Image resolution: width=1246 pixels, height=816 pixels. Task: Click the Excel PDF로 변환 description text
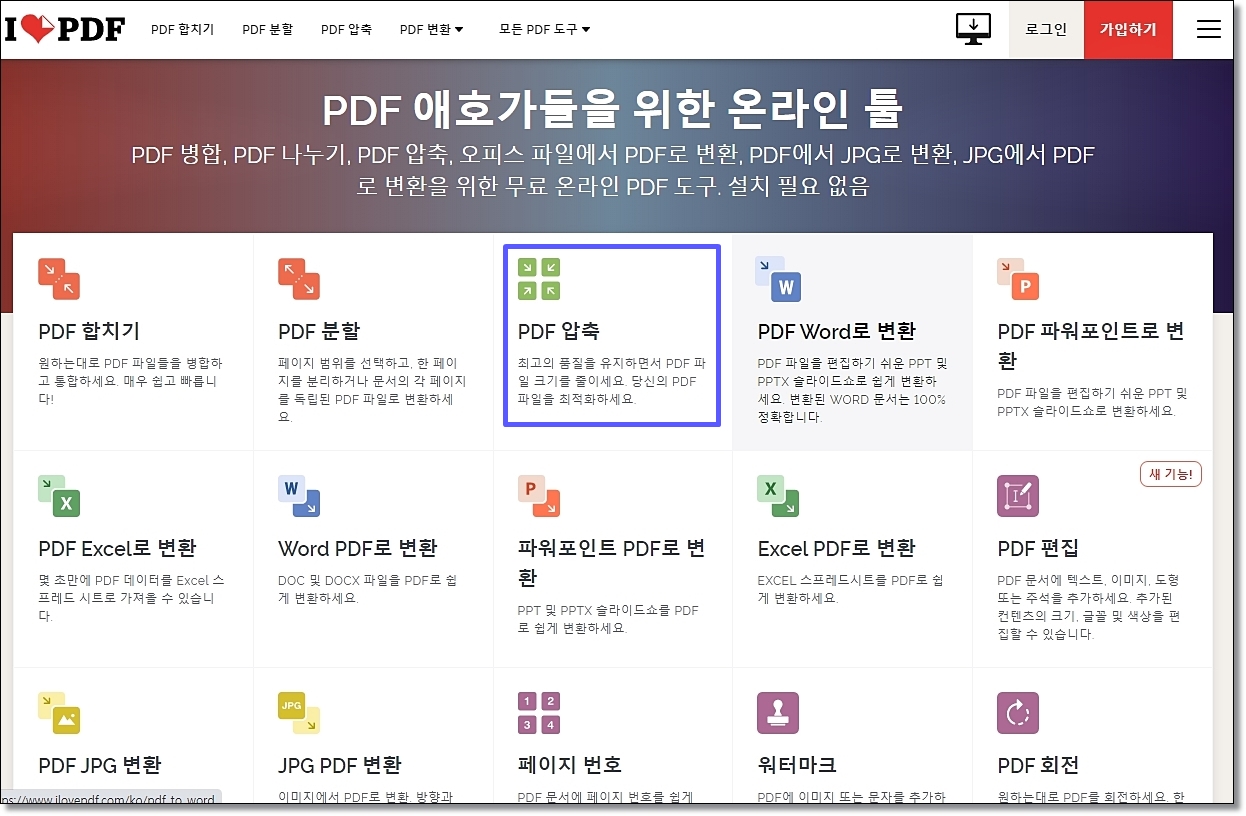pyautogui.click(x=851, y=589)
